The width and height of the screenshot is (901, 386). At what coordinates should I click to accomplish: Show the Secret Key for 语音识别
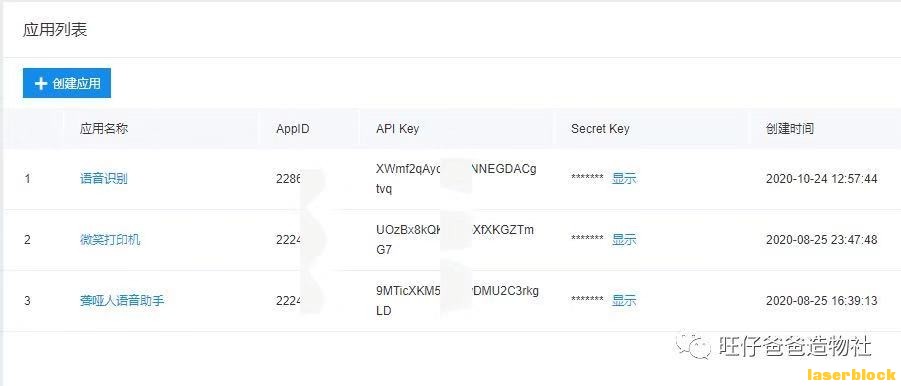tap(624, 178)
